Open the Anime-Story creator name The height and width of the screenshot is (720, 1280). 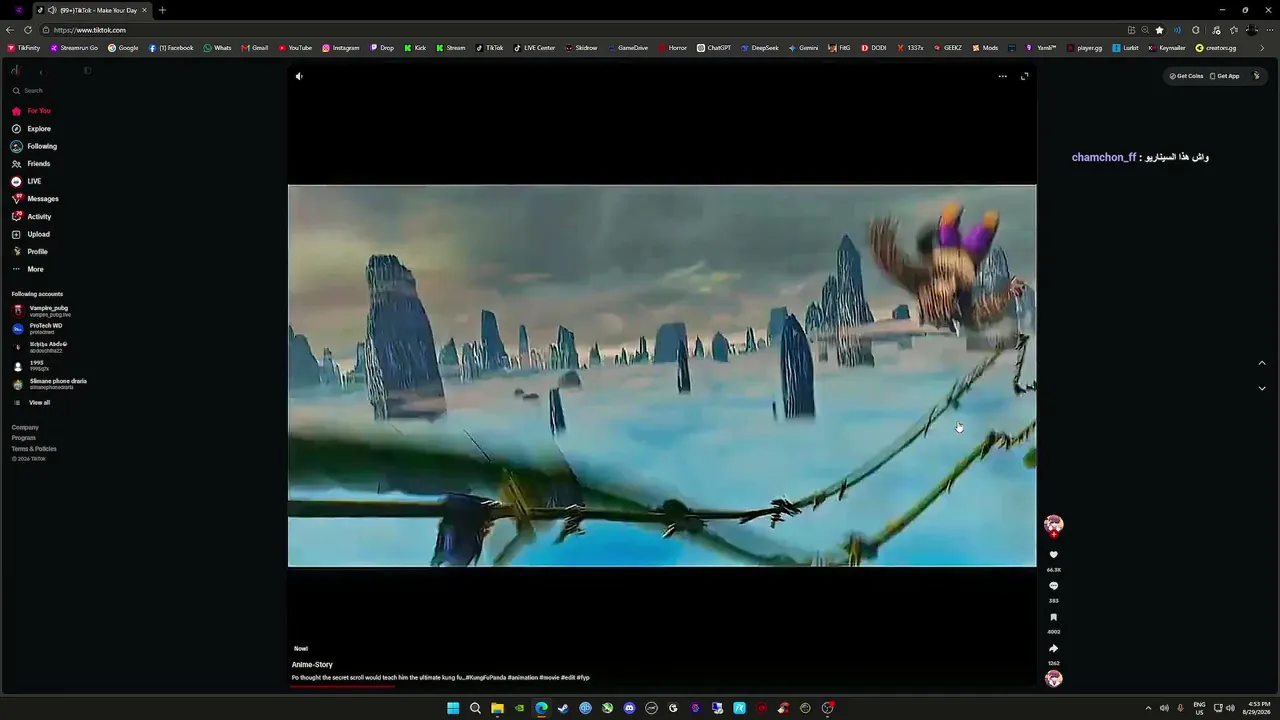312,665
